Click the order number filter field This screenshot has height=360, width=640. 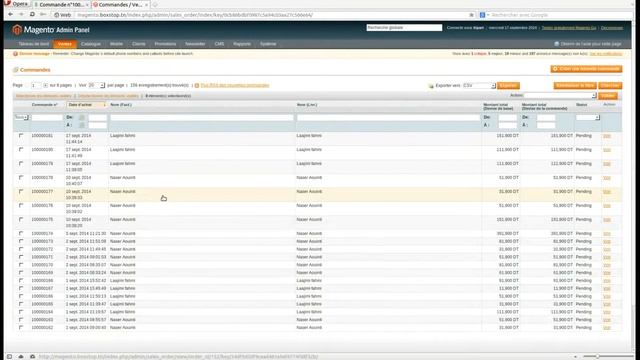coord(47,118)
